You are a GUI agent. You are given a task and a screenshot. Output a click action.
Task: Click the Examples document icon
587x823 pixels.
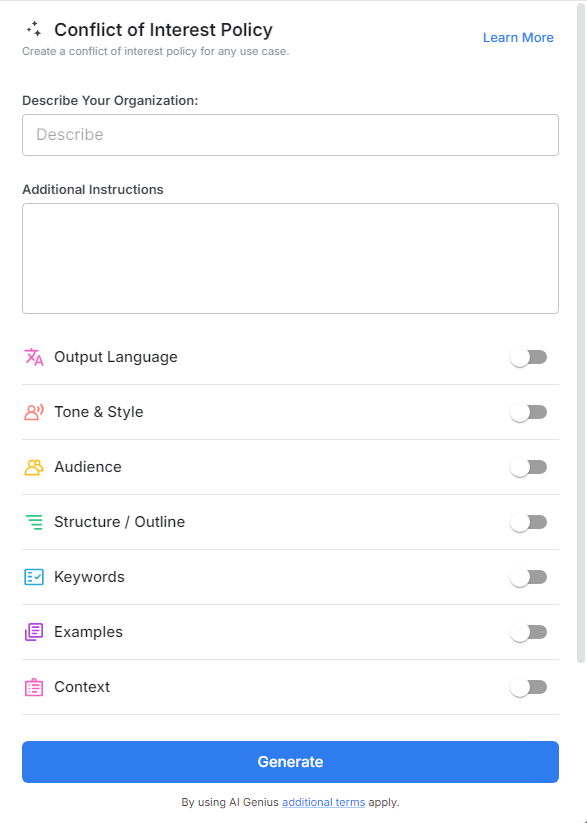click(x=32, y=632)
